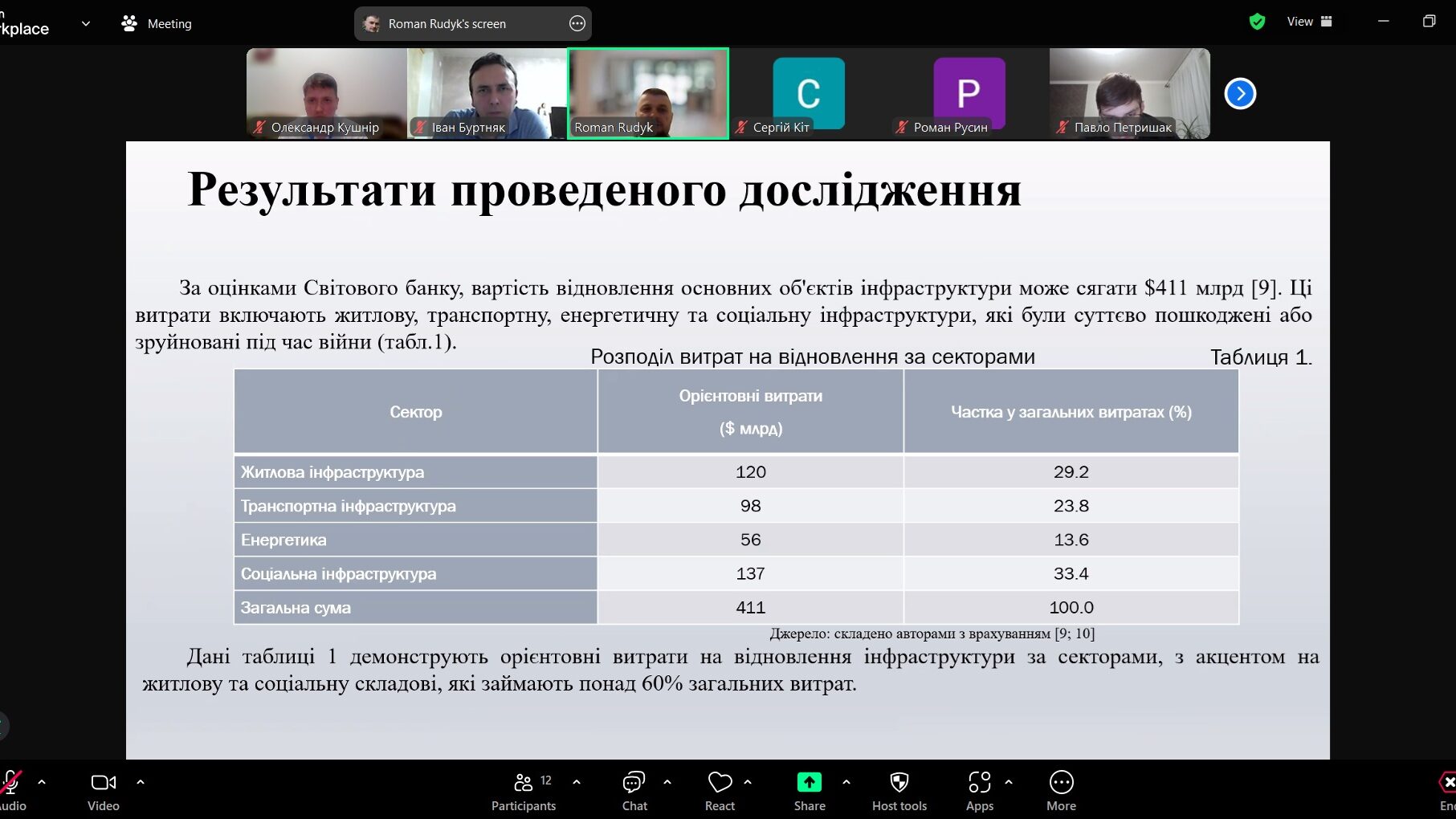Image resolution: width=1456 pixels, height=819 pixels.
Task: Open Roman Rudyk's screen share options
Action: click(577, 23)
